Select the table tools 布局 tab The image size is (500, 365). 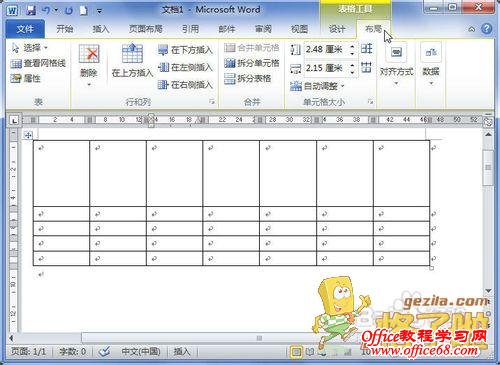373,29
